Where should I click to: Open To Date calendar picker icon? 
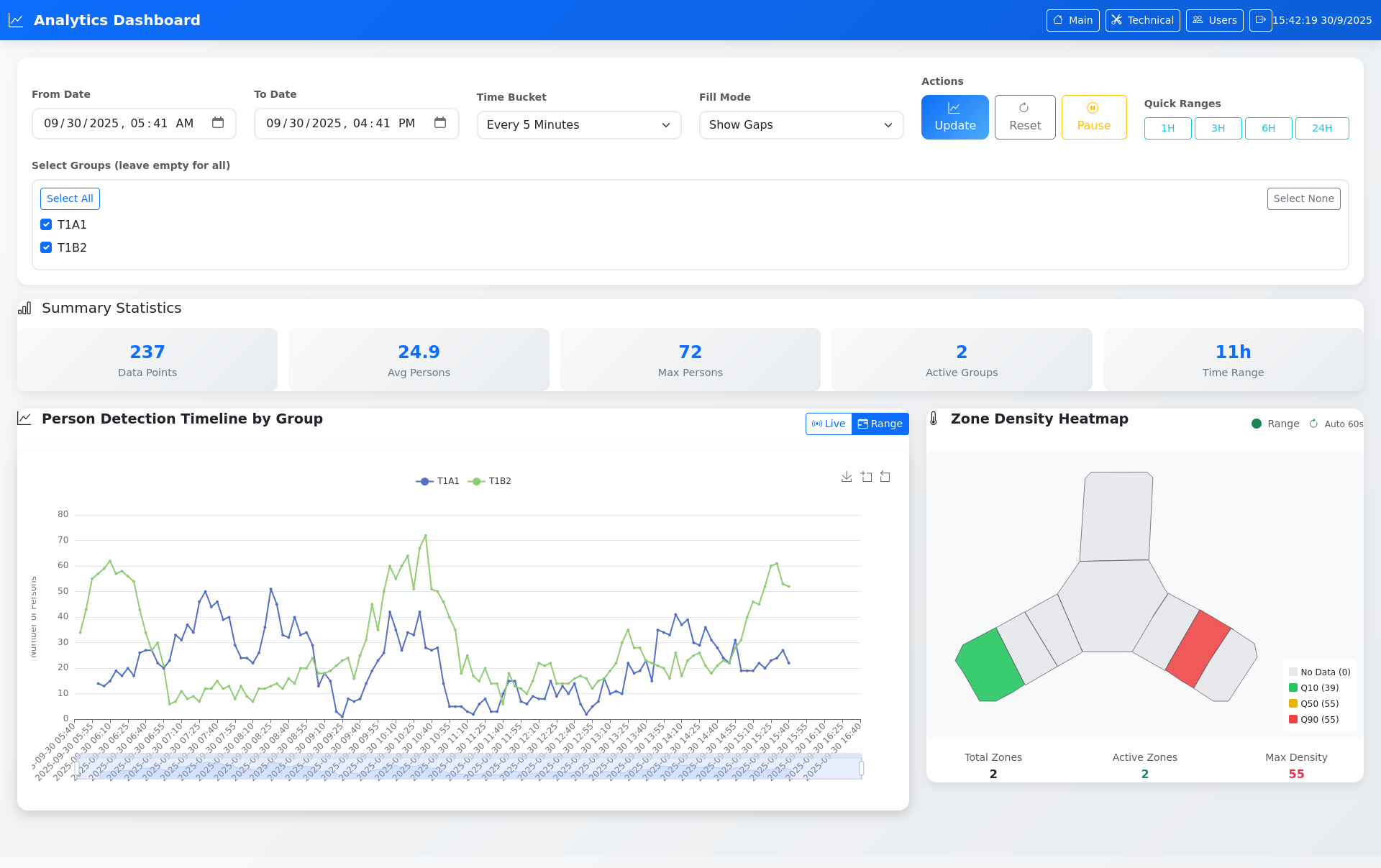click(x=440, y=123)
